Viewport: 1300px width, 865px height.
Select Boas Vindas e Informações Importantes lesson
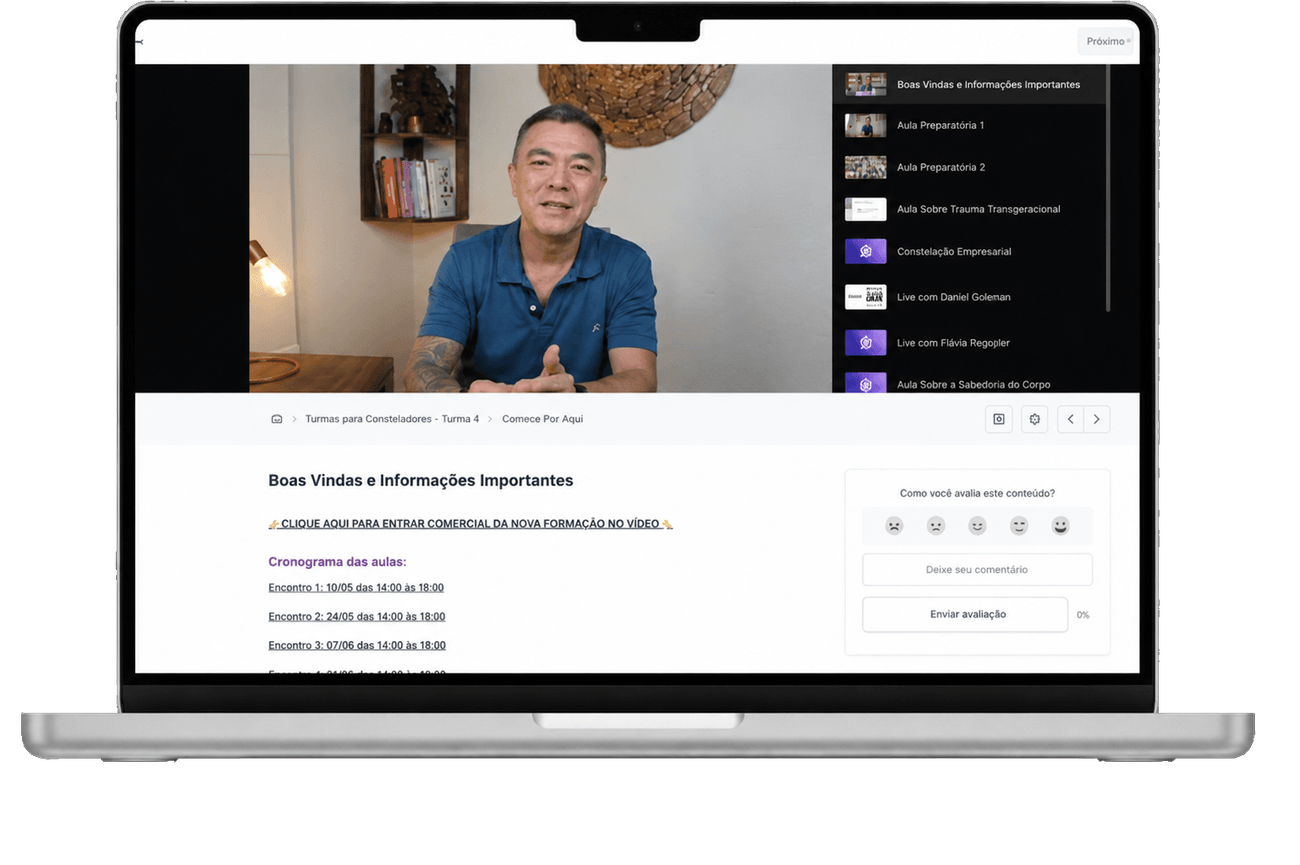[x=969, y=85]
